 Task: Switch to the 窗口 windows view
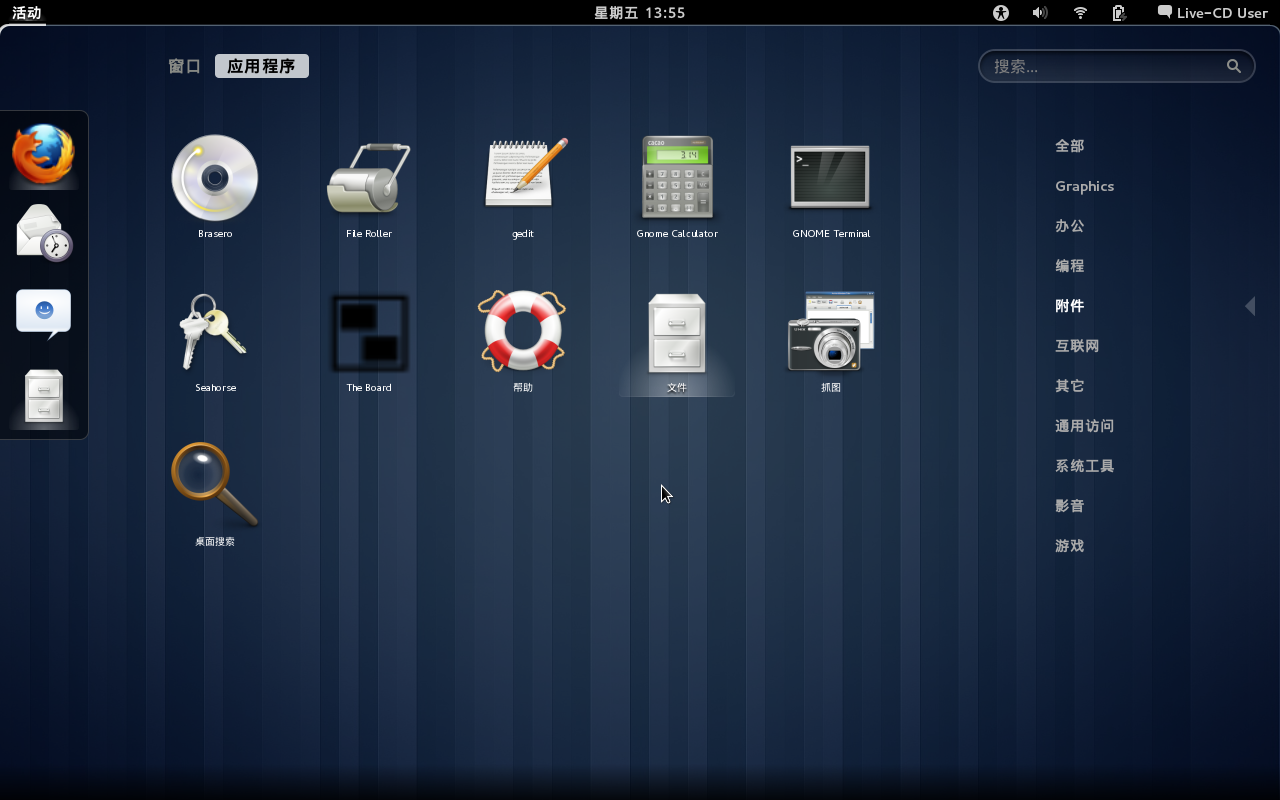click(185, 66)
